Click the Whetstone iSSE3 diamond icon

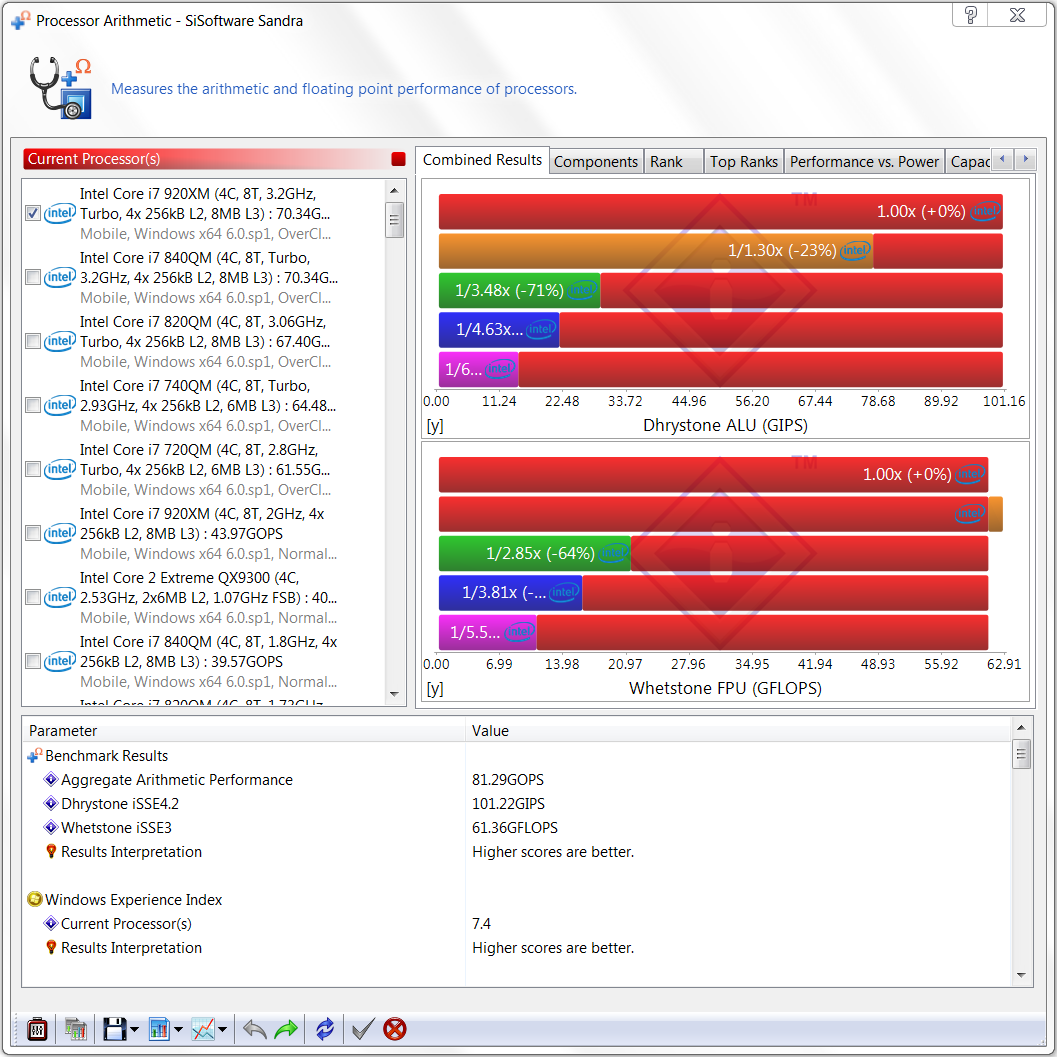click(x=51, y=827)
